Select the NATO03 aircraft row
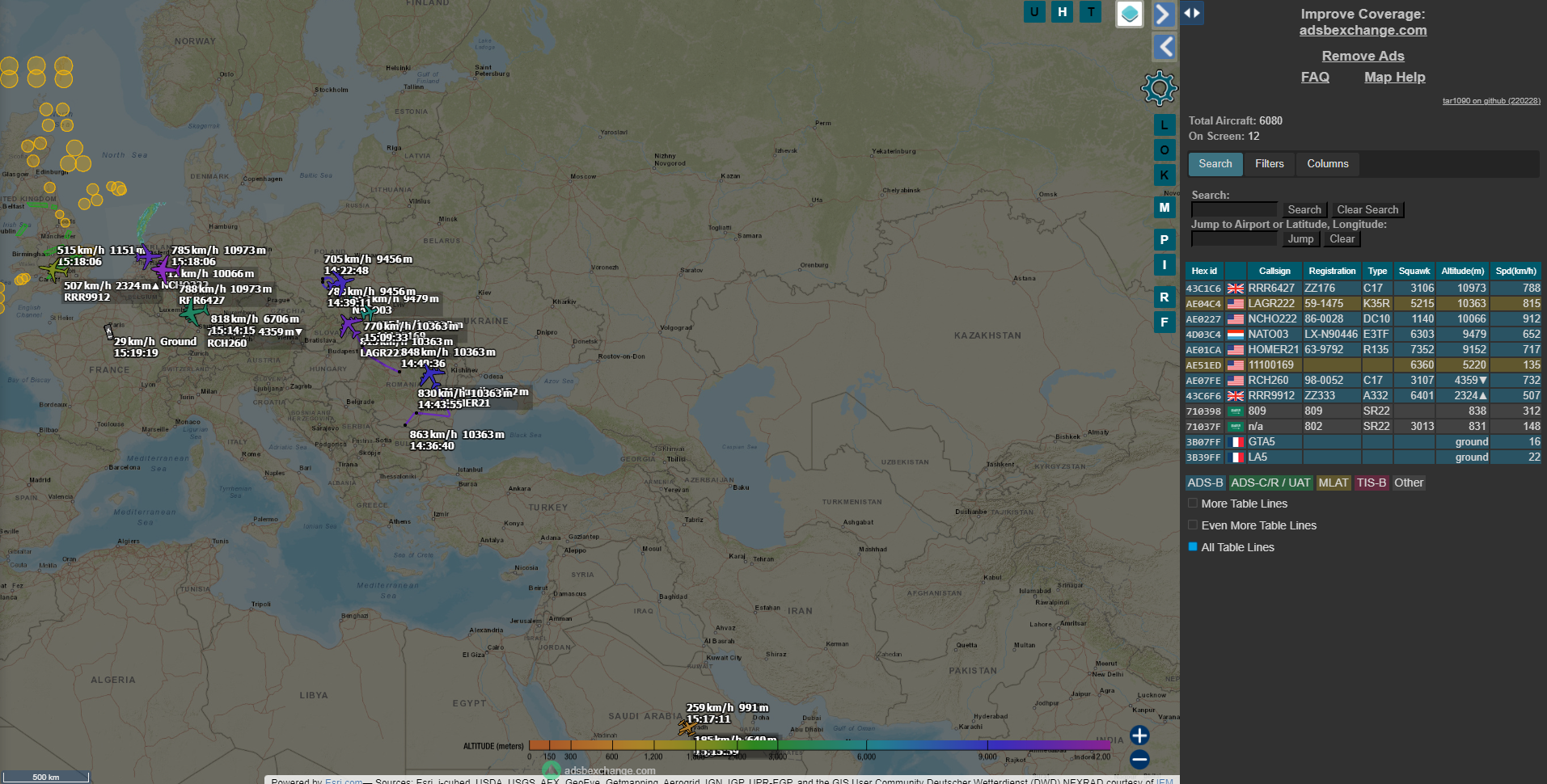 pyautogui.click(x=1363, y=335)
